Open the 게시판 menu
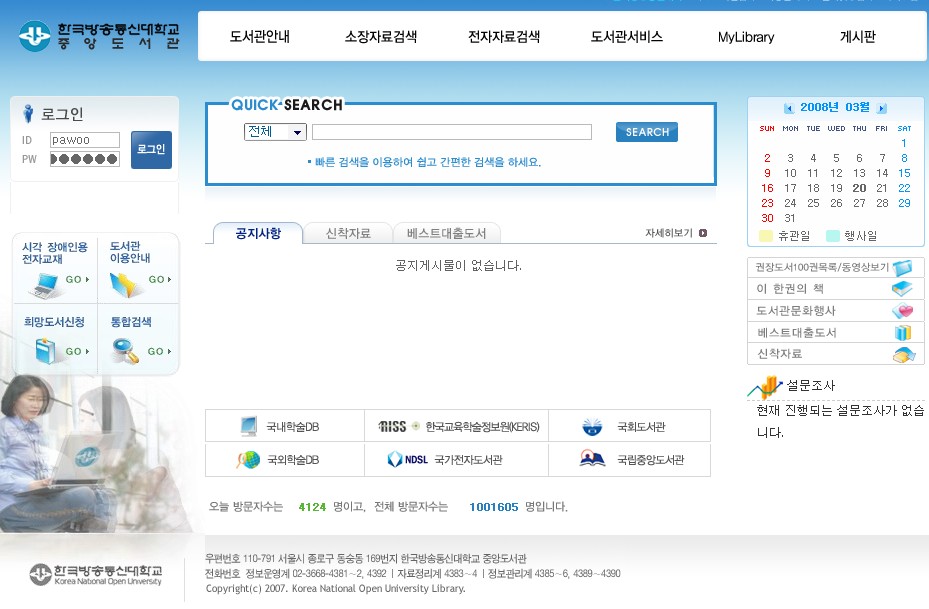929x609 pixels. [x=857, y=37]
